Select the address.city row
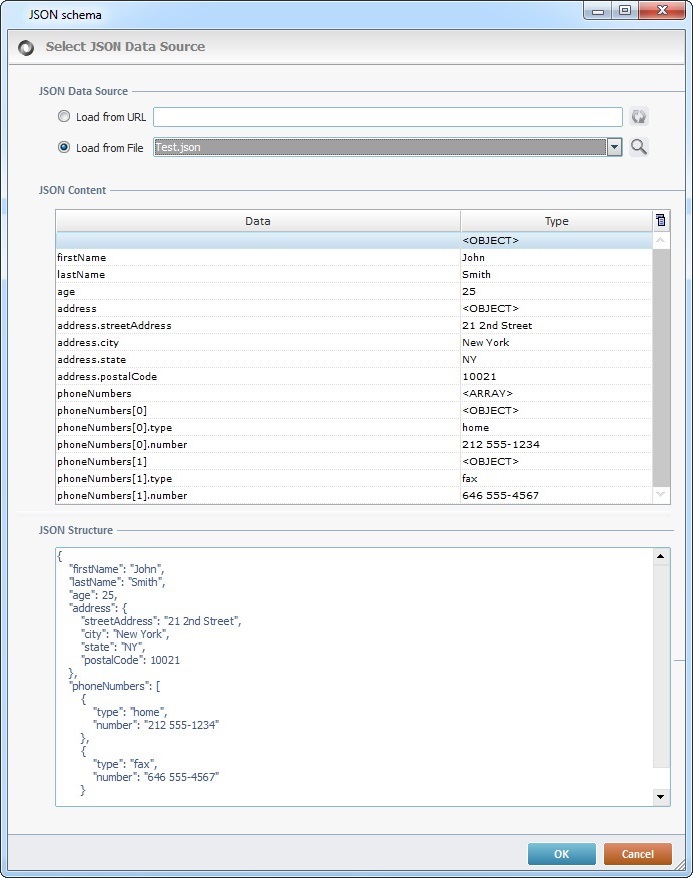The height and width of the screenshot is (878, 693). [258, 342]
